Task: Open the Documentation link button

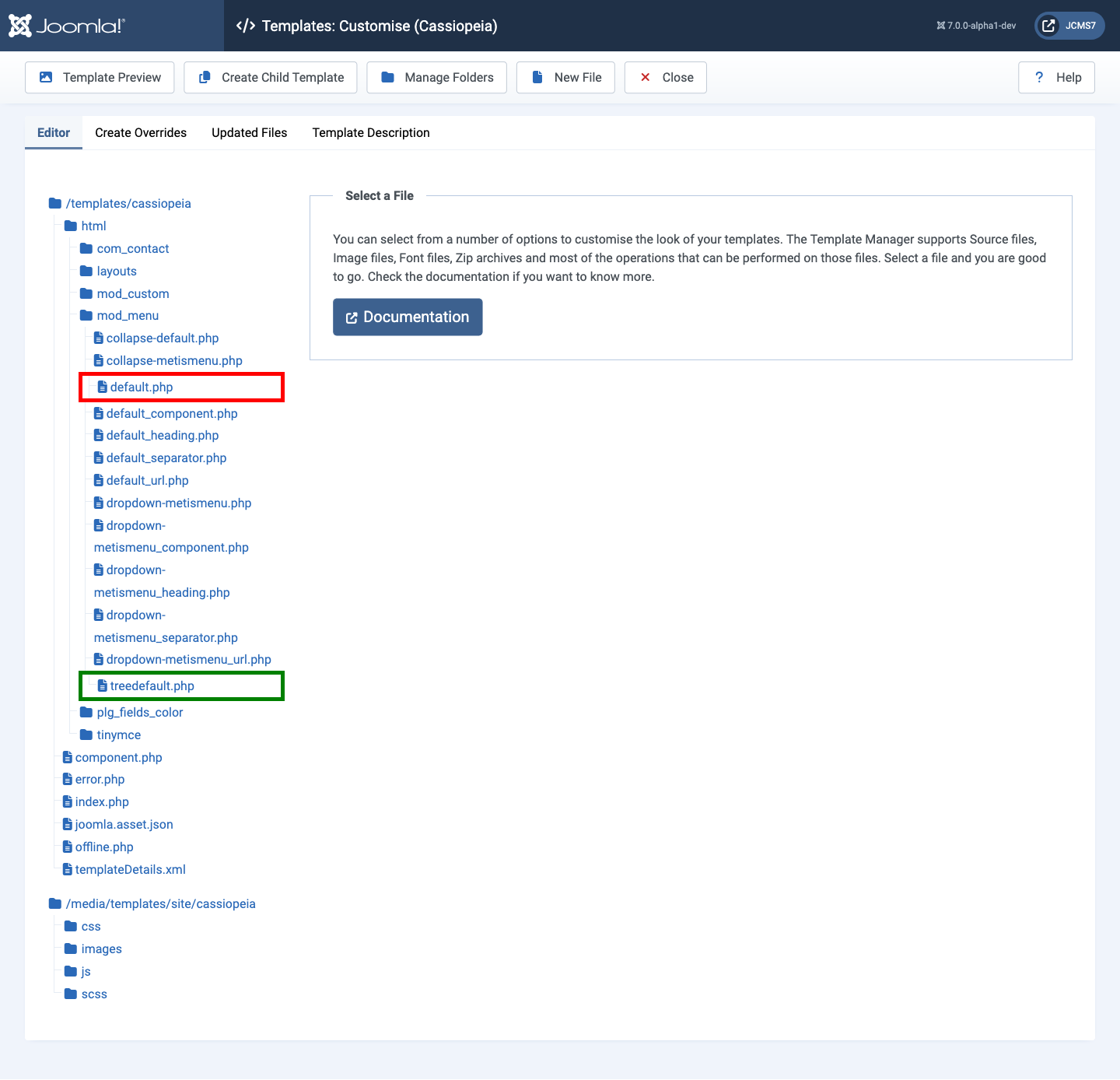Action: coord(408,317)
